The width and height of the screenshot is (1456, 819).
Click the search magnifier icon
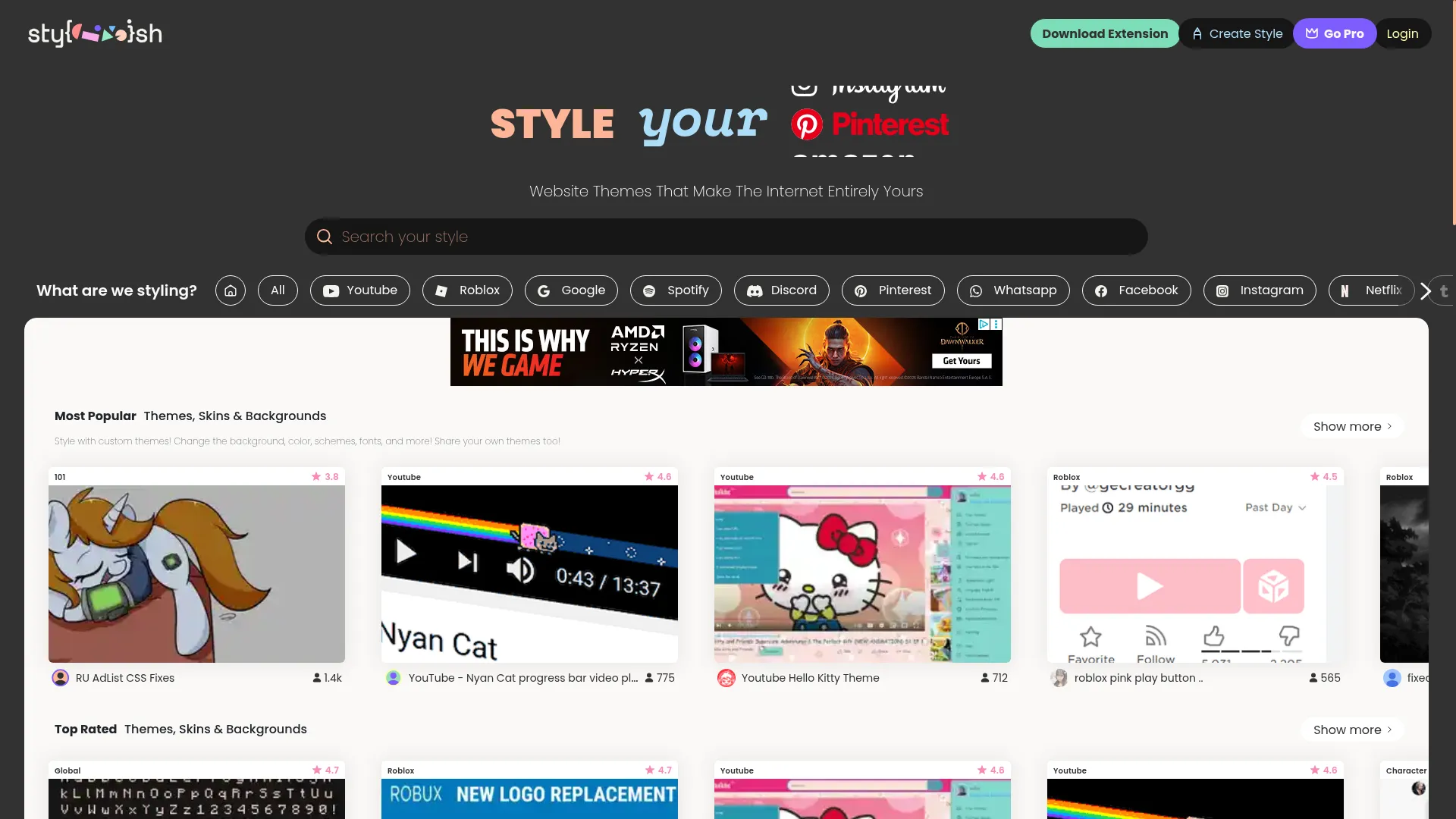click(x=325, y=237)
